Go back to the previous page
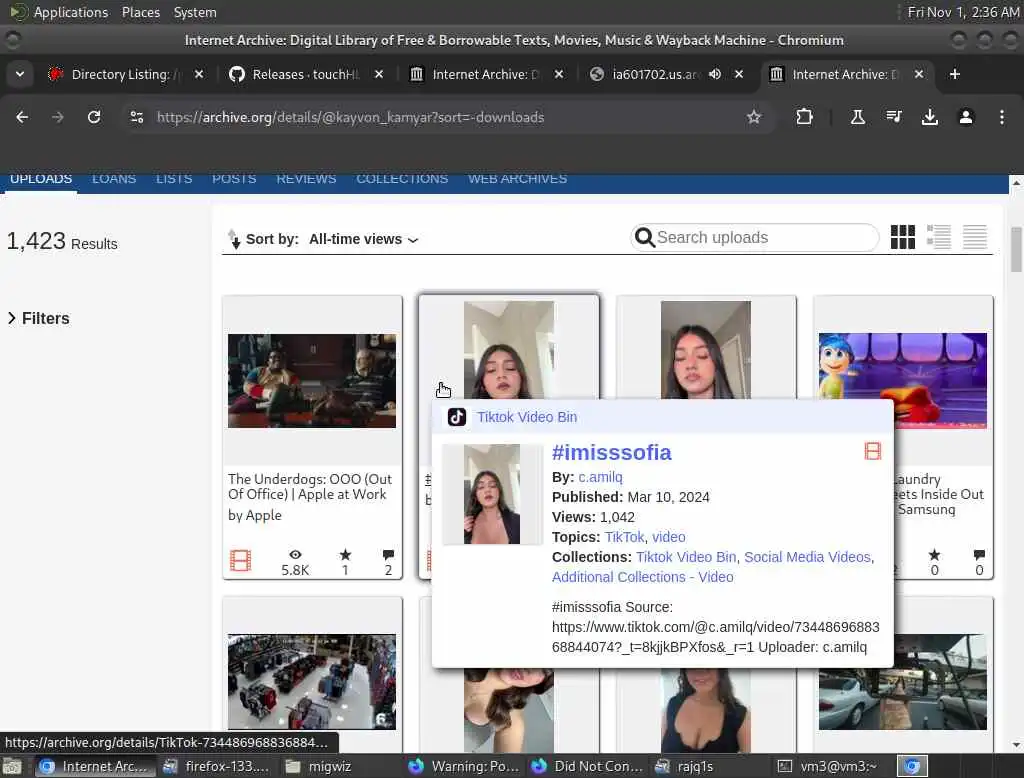 (22, 117)
